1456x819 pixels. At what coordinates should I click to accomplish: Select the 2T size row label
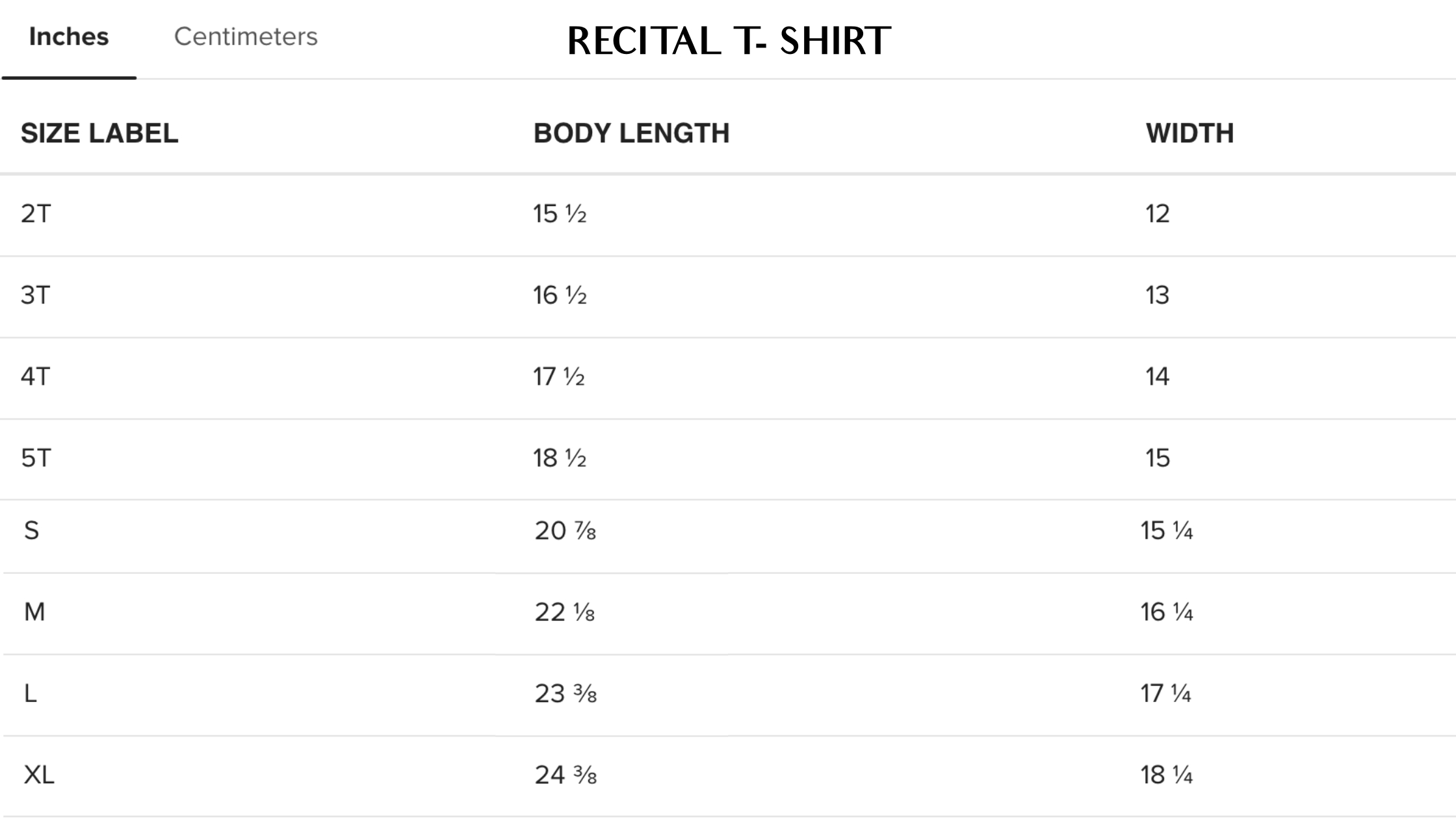[36, 214]
